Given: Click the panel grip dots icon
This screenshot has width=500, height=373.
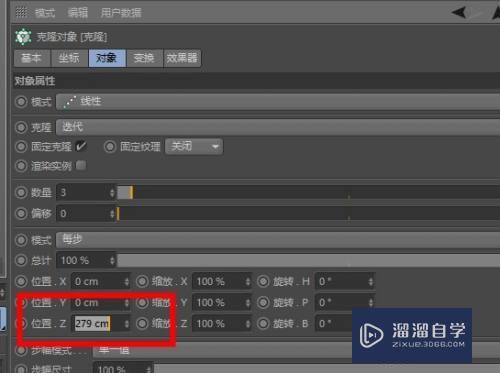Looking at the screenshot, I should pos(21,13).
